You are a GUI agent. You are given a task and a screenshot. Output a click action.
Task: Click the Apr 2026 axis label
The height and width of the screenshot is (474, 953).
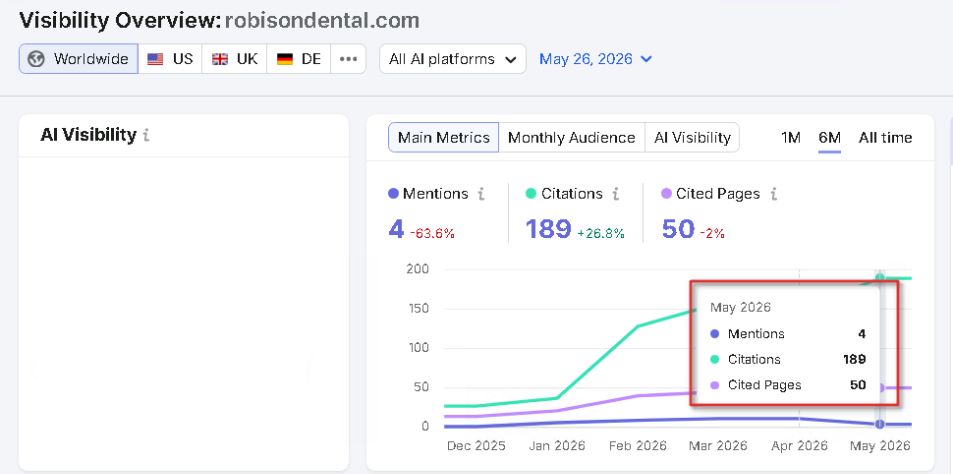pyautogui.click(x=799, y=446)
